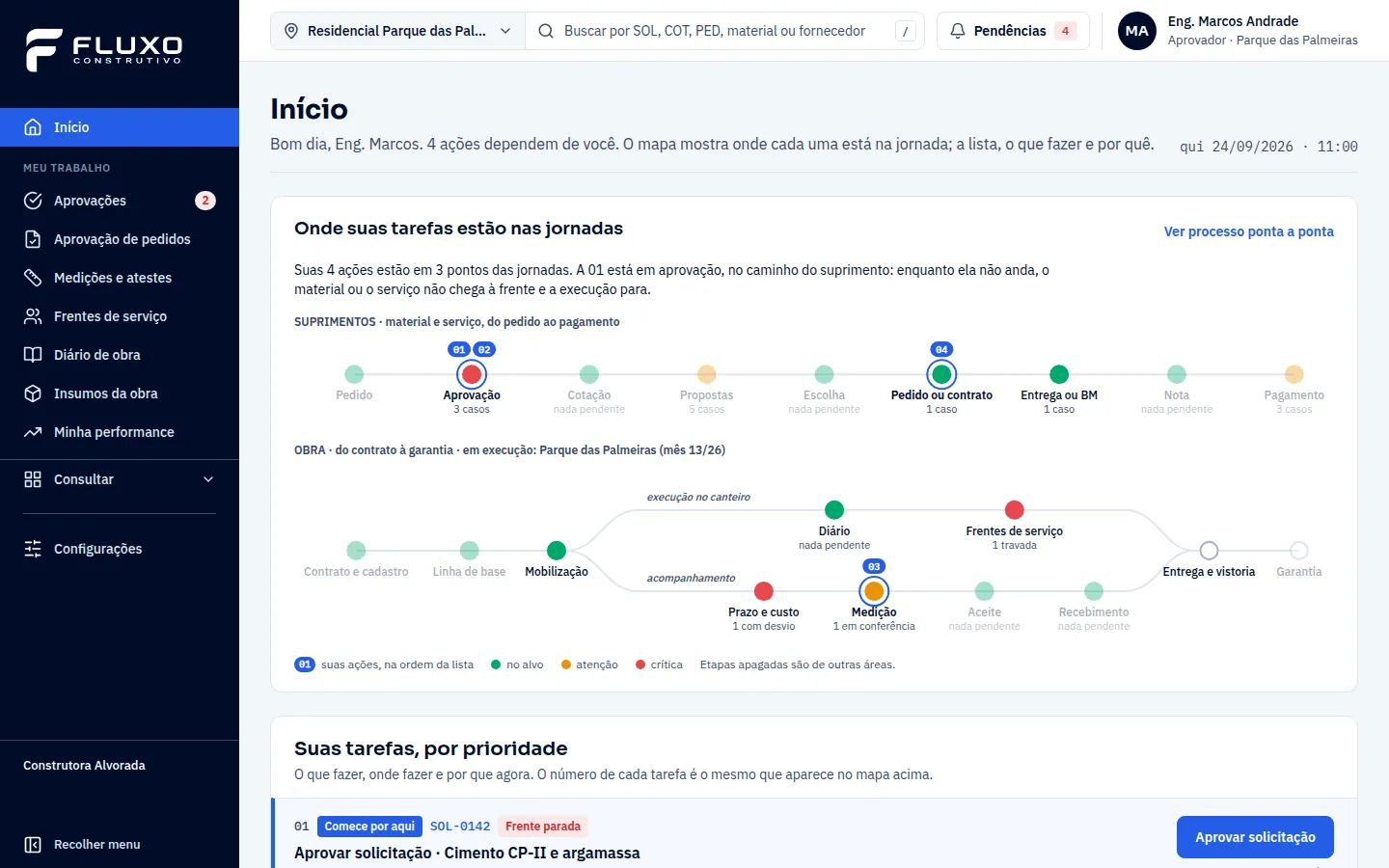Open Aprovações check-circle icon
This screenshot has height=868, width=1389.
(33, 201)
